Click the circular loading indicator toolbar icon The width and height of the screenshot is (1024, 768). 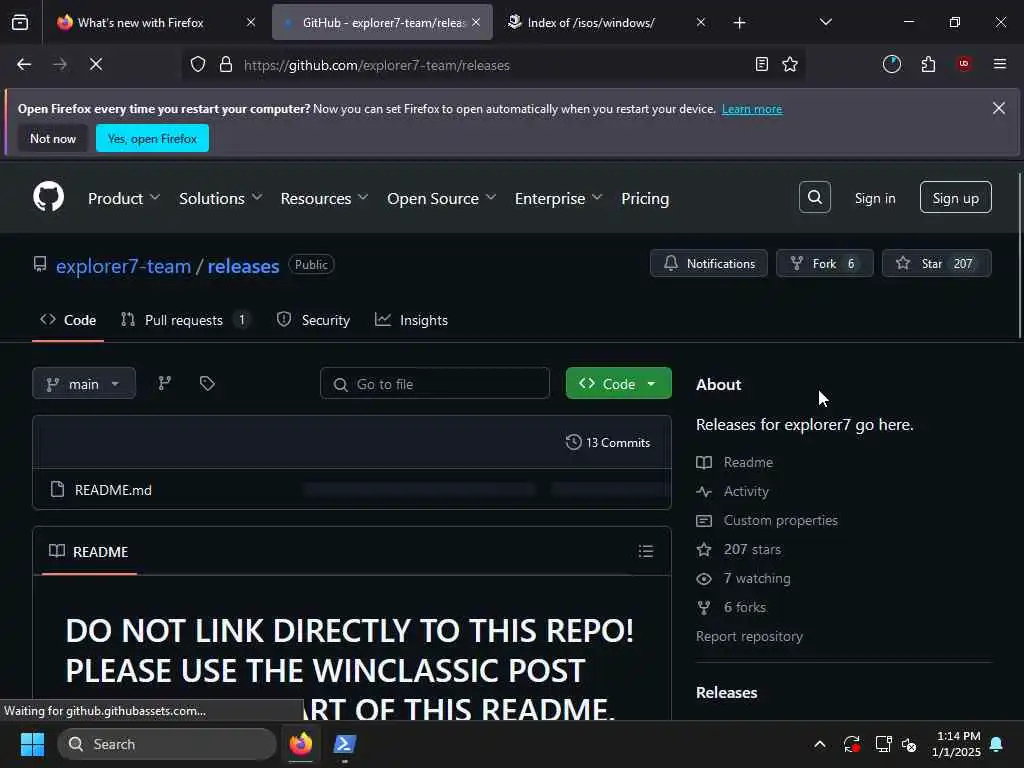click(x=891, y=64)
